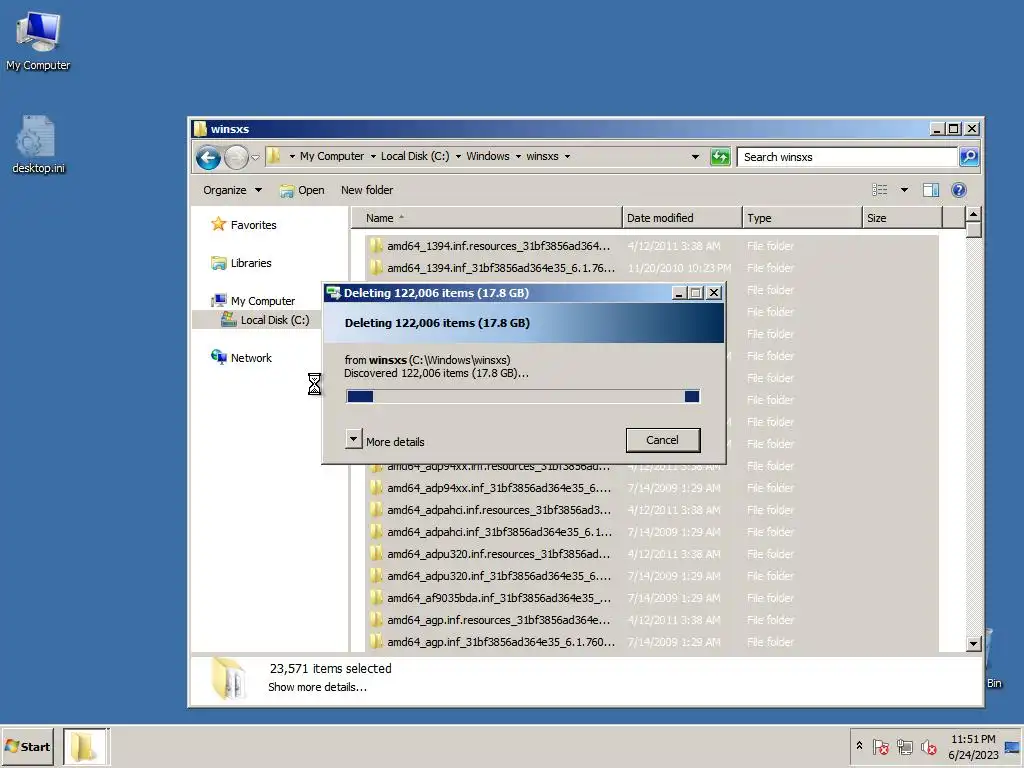The width and height of the screenshot is (1024, 768).
Task: Click Show more details in details pane
Action: tap(317, 687)
